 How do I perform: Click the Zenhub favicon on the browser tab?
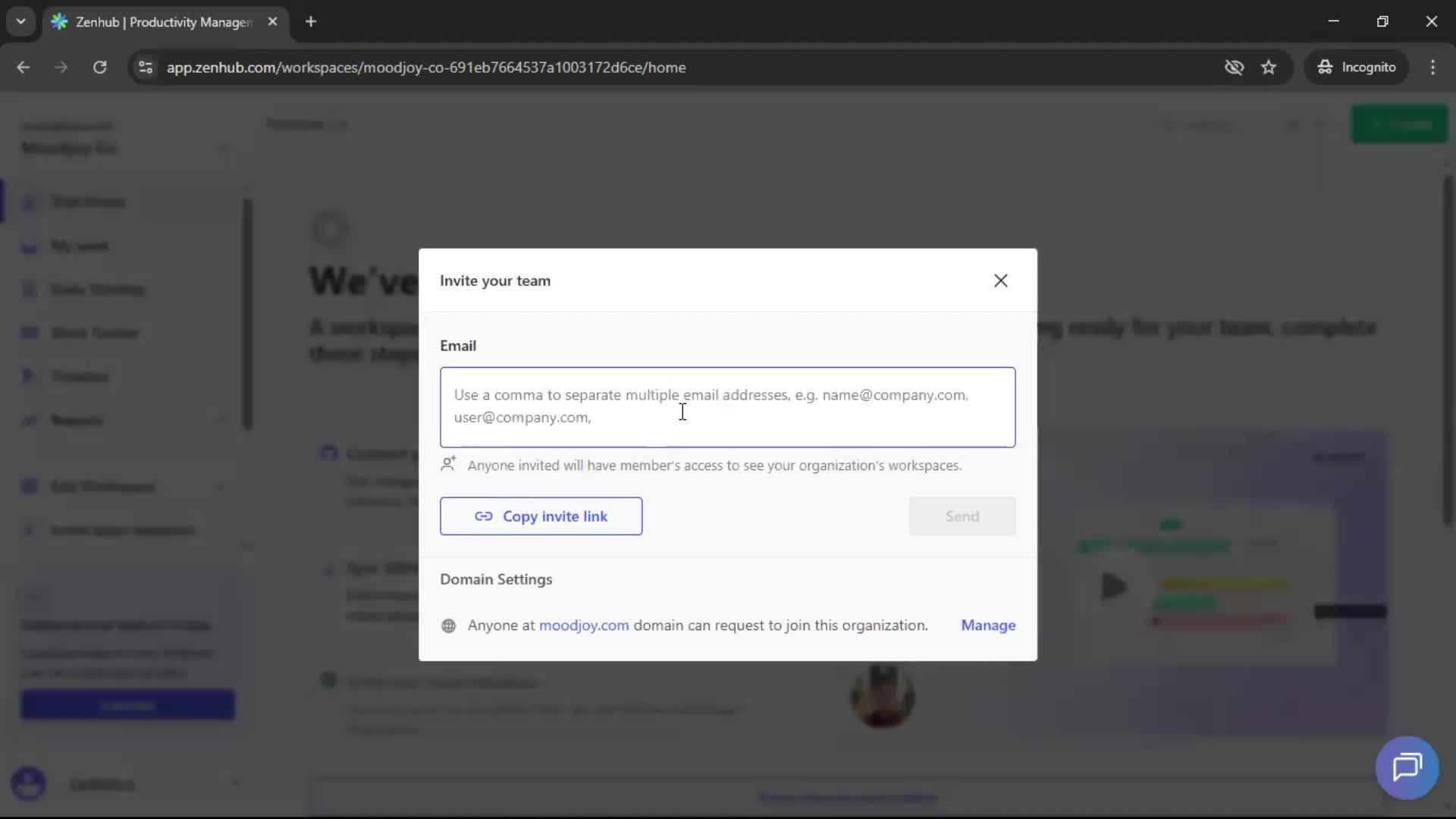[x=59, y=22]
